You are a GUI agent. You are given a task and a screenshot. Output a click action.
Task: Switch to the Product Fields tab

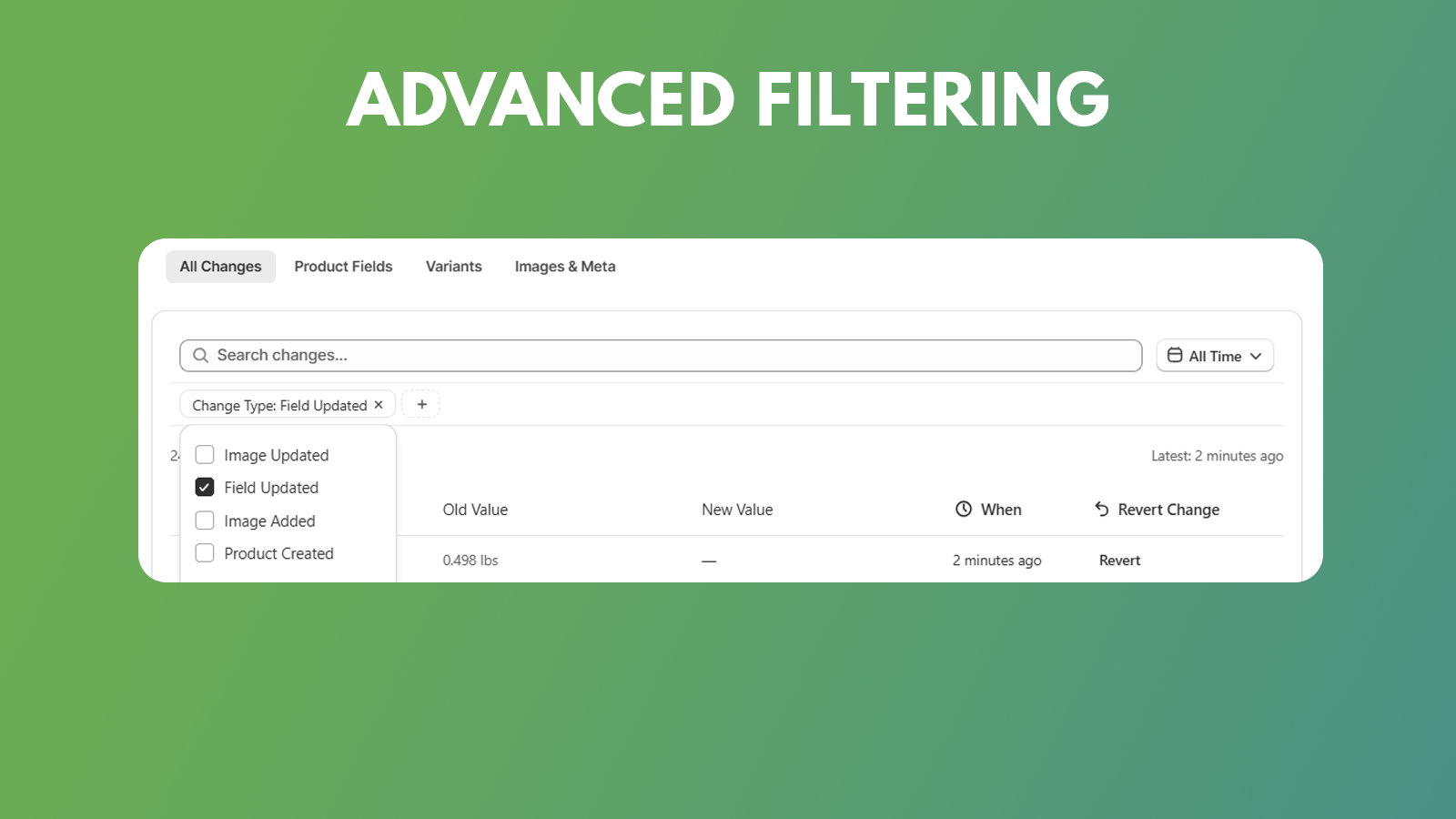pyautogui.click(x=343, y=266)
